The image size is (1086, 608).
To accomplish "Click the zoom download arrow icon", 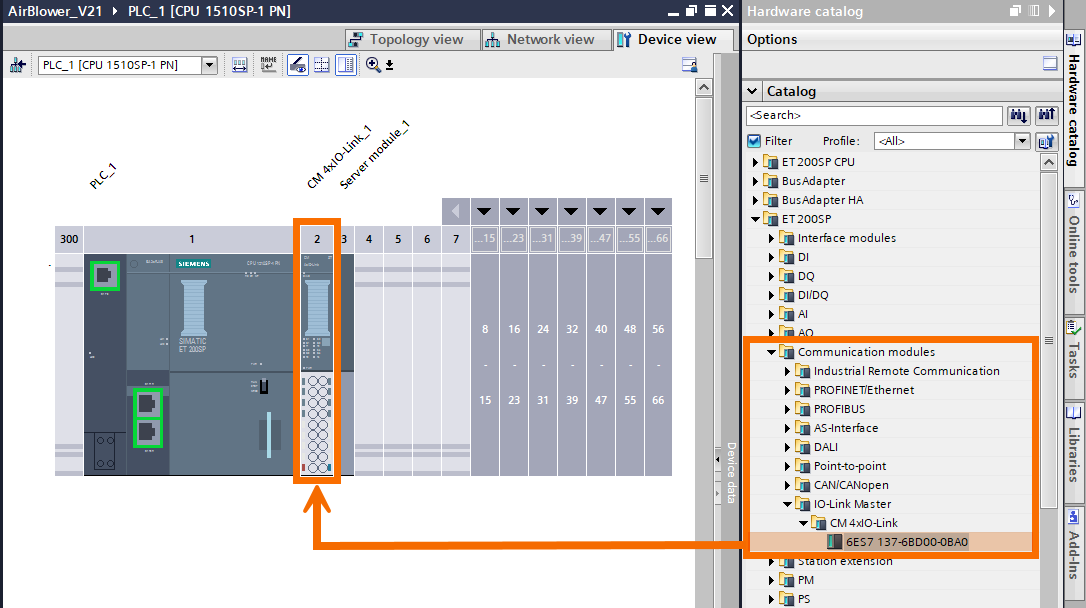I will (389, 65).
